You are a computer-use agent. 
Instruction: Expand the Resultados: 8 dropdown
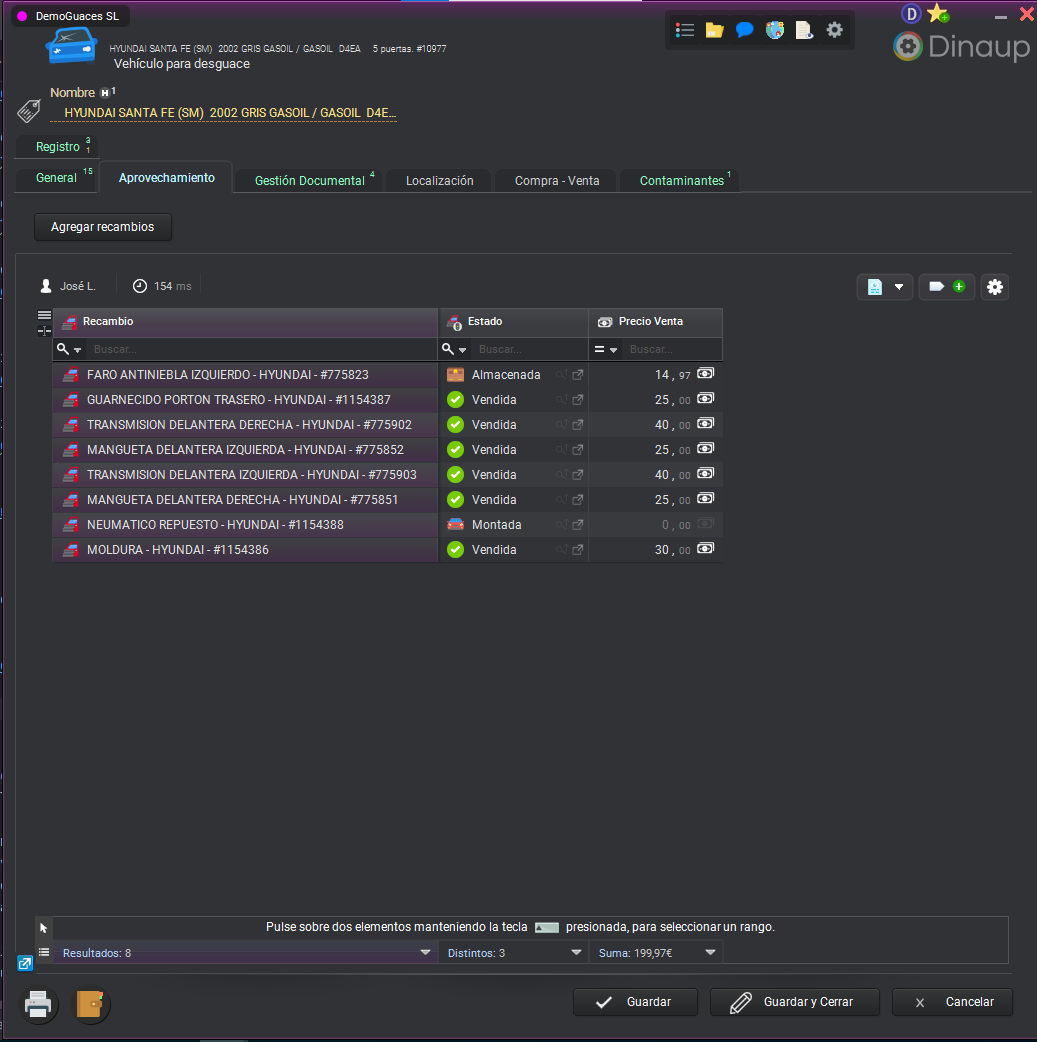[424, 953]
